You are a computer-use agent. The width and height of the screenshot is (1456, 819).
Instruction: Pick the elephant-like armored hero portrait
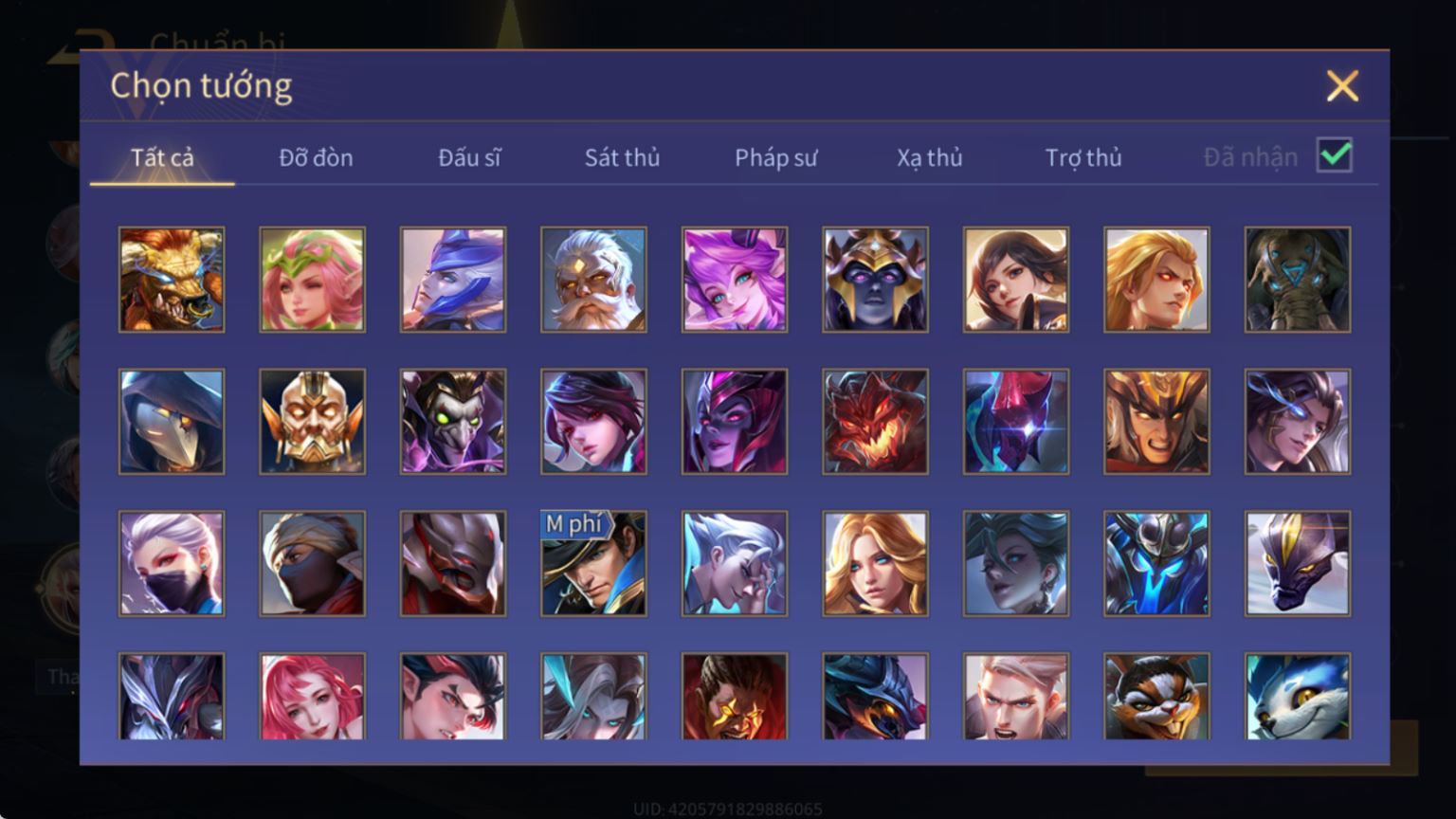point(1298,280)
